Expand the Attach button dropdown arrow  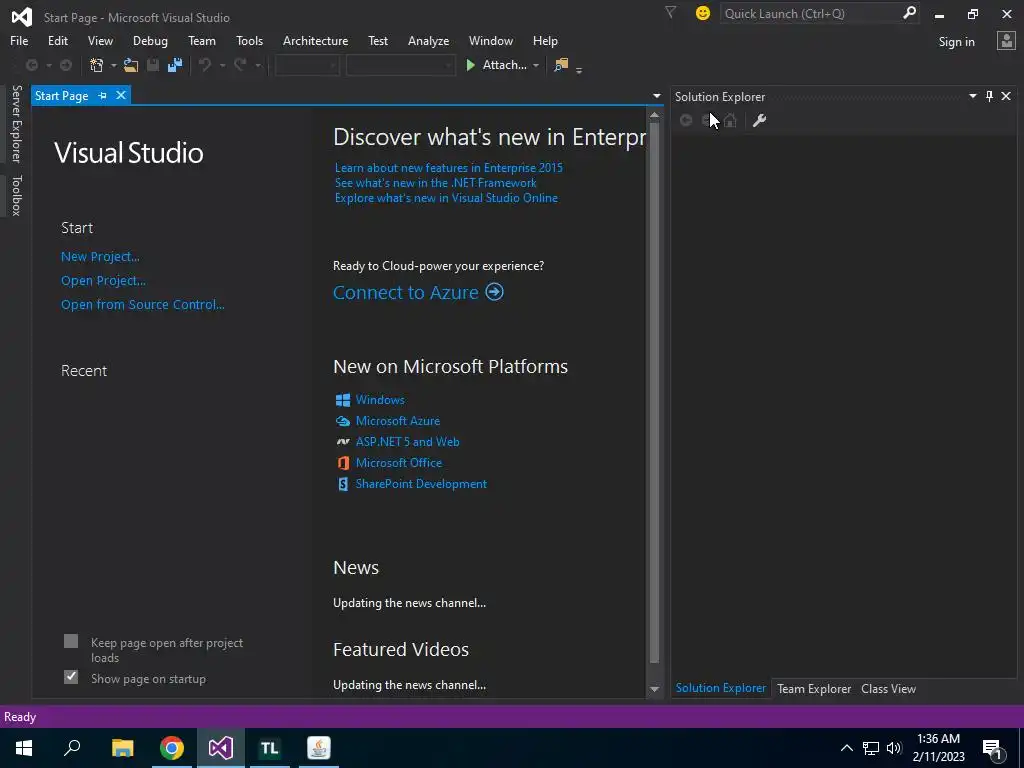click(536, 65)
